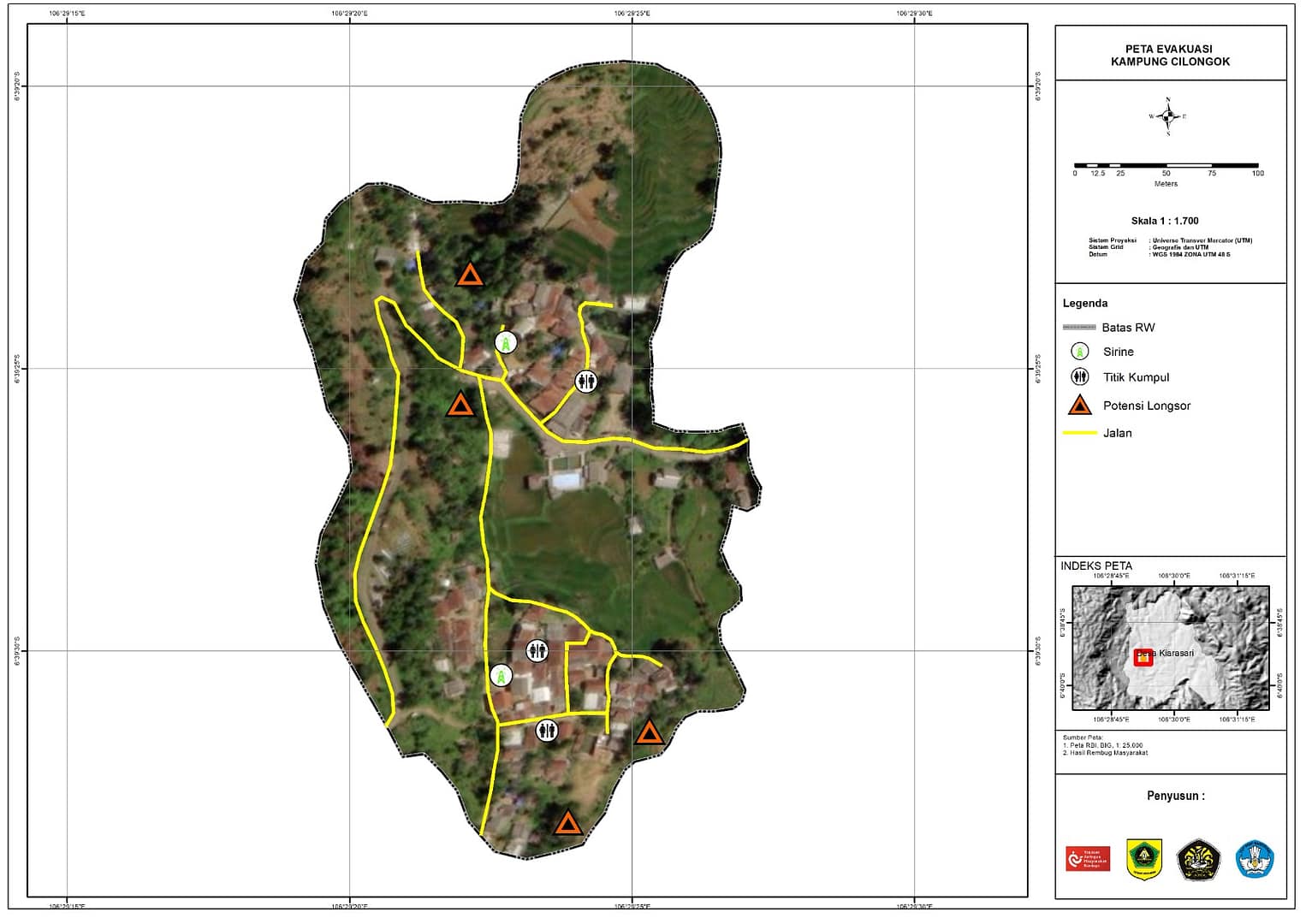Click the Sirine symbol in the legend
The width and height of the screenshot is (1306, 924).
(x=1080, y=352)
